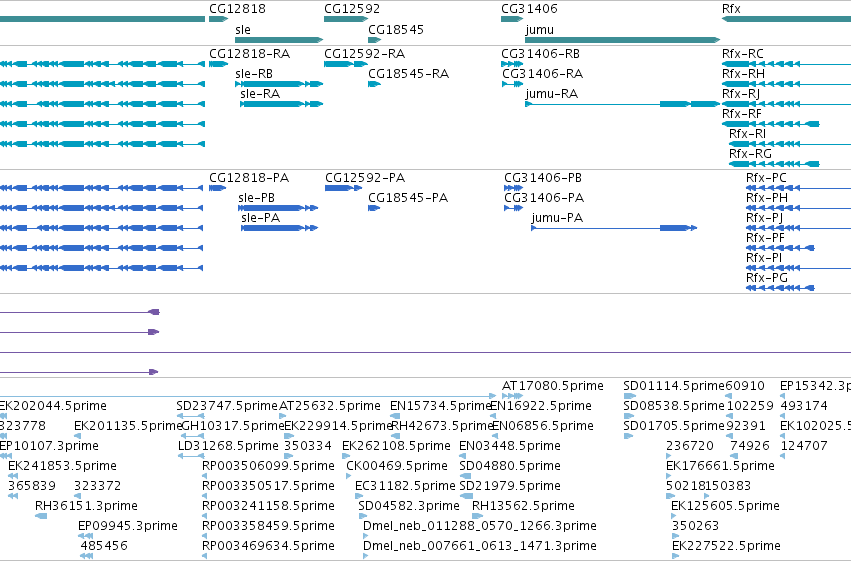Viewport: 851px width, 561px height.
Task: Select the CG12592 gene label
Action: coord(352,9)
